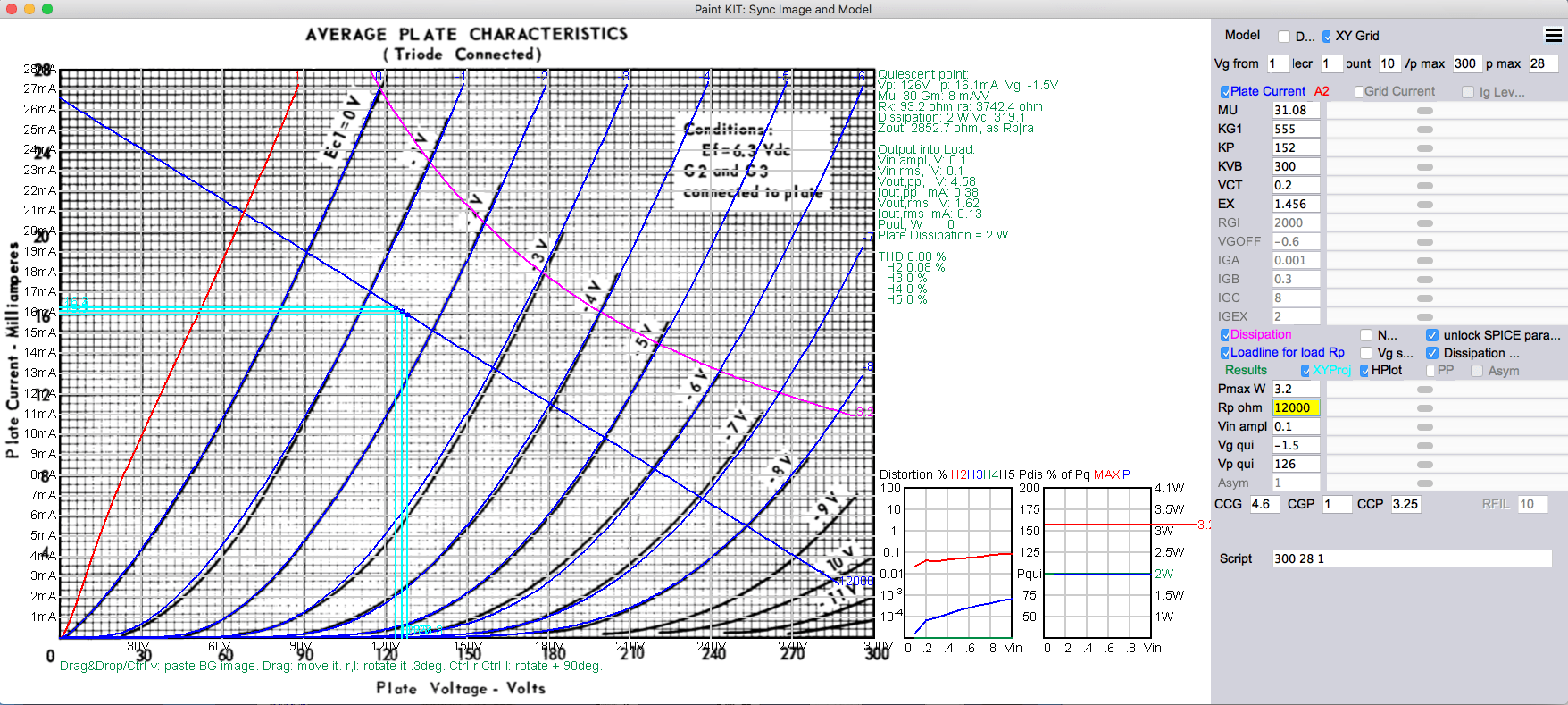Click the Vg qui slider handle
Viewport: 1568px width, 705px height.
pyautogui.click(x=1425, y=446)
